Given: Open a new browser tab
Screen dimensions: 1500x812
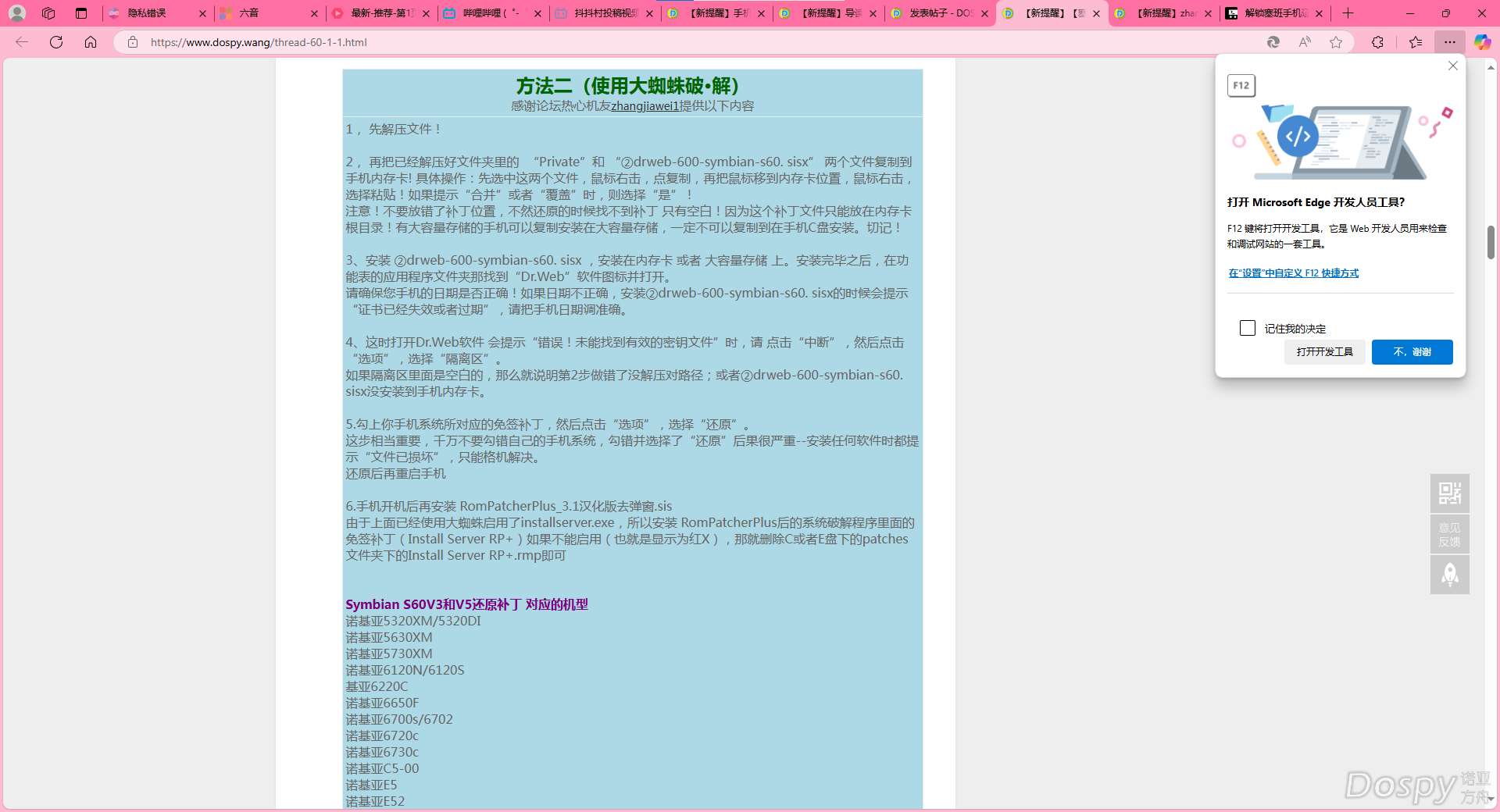Looking at the screenshot, I should [x=1348, y=13].
